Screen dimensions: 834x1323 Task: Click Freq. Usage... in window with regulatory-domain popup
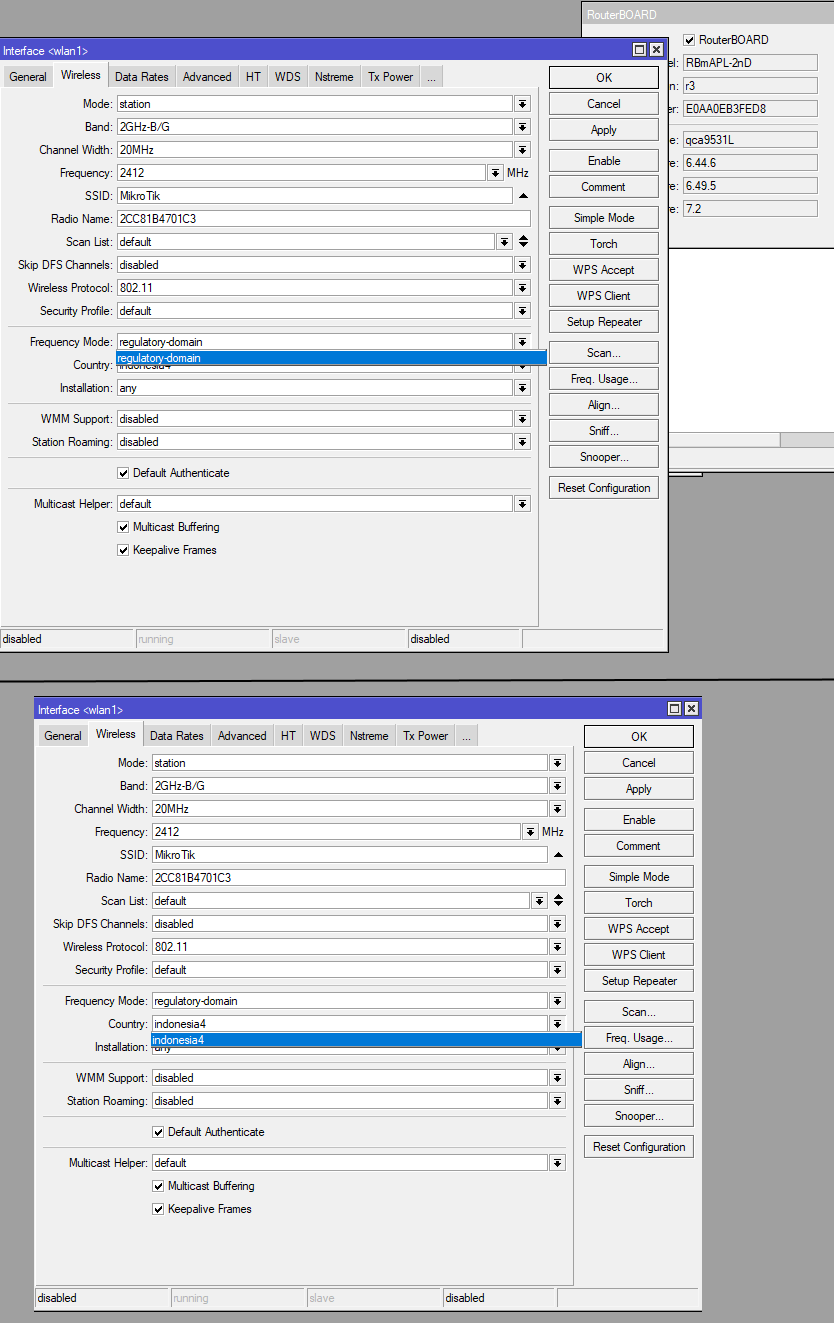pyautogui.click(x=604, y=379)
